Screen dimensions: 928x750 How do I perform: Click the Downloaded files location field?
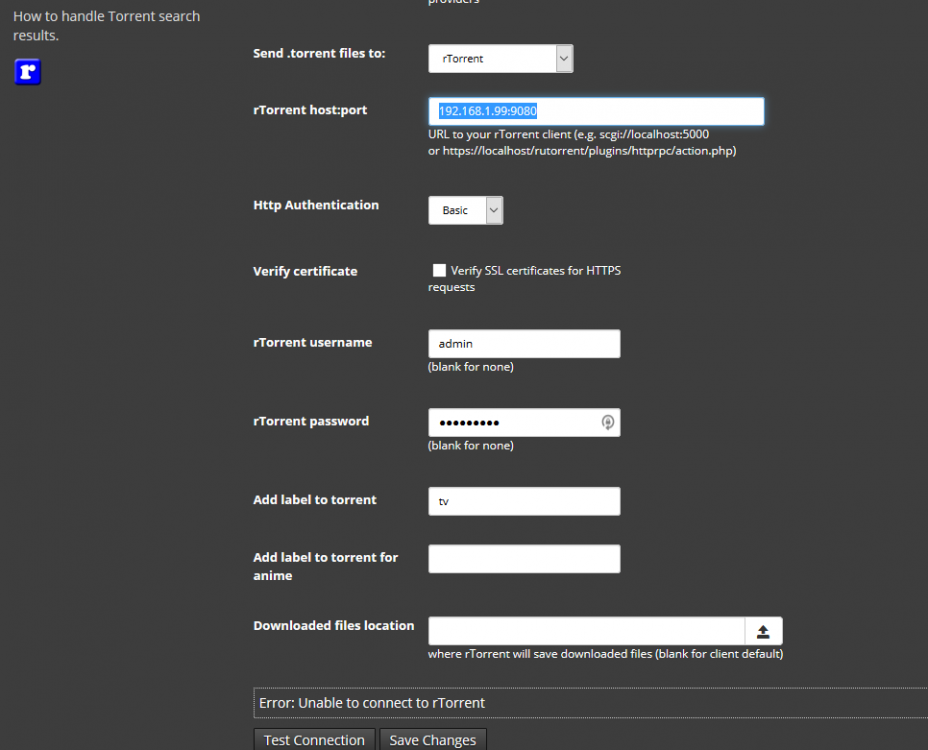pos(587,631)
